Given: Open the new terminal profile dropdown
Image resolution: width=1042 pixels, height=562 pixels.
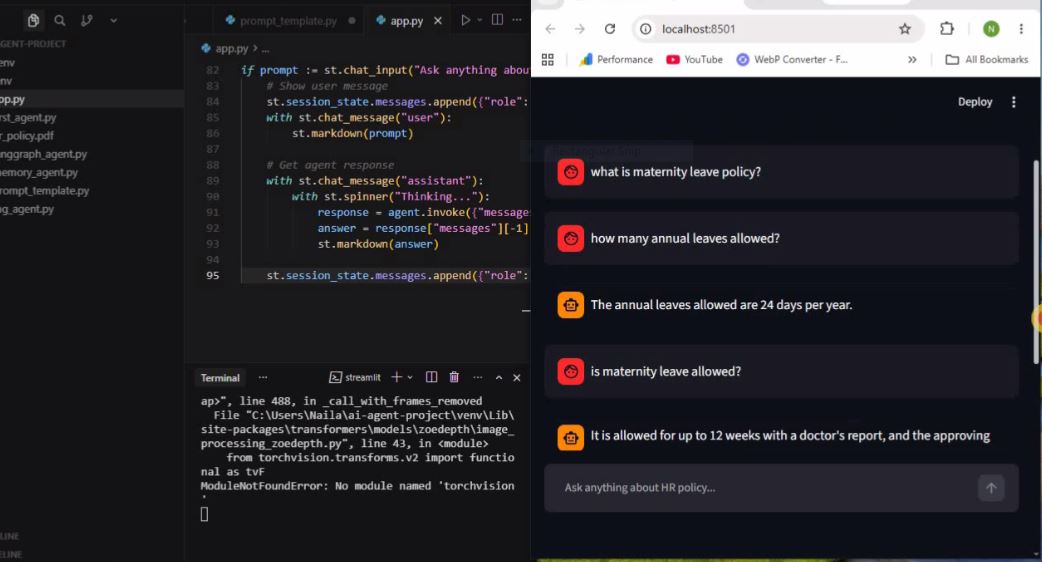Looking at the screenshot, I should coord(410,377).
